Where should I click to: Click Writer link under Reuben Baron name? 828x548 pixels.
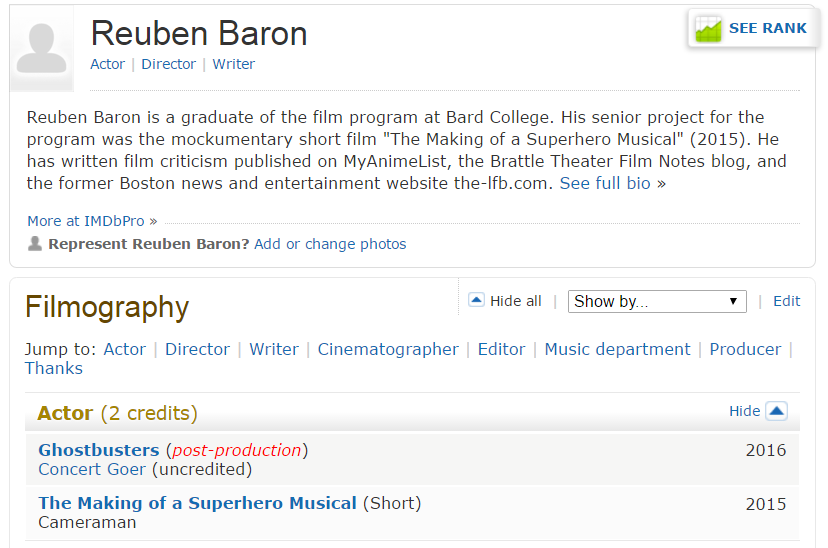[x=233, y=64]
